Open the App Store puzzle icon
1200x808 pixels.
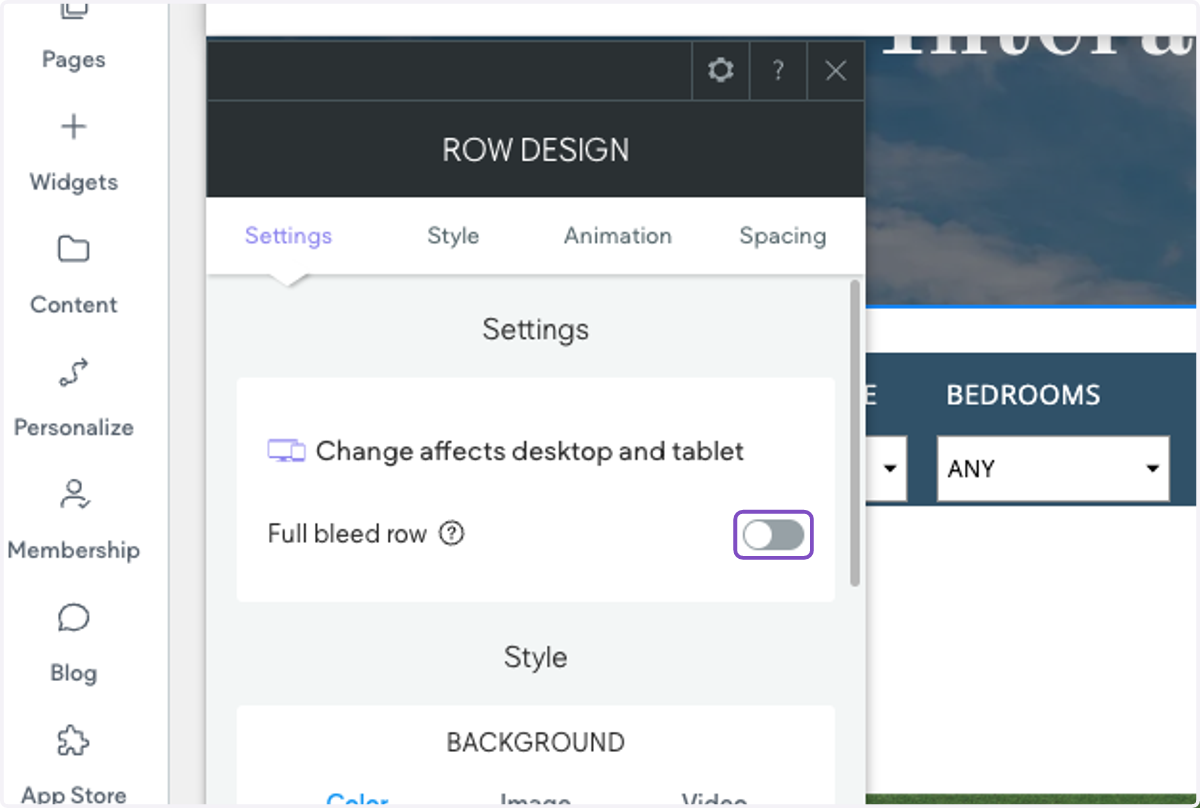73,741
